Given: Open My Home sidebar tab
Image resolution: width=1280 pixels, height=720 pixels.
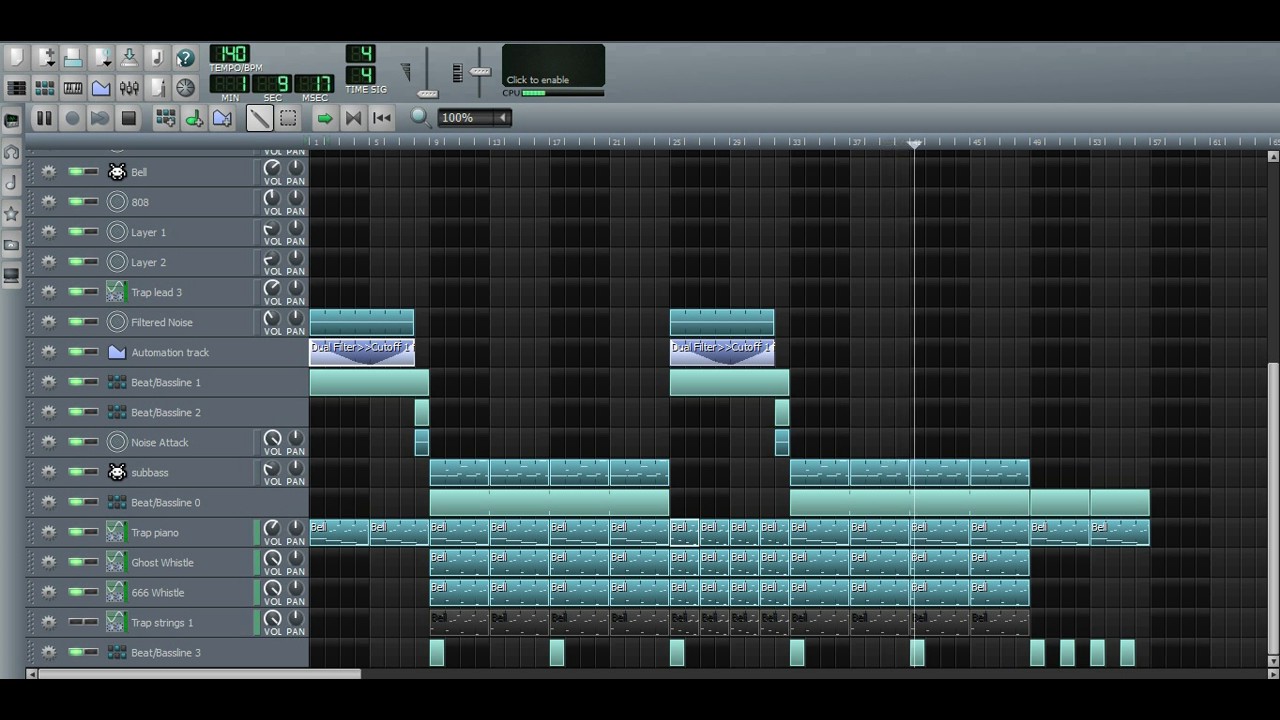Looking at the screenshot, I should pyautogui.click(x=12, y=245).
